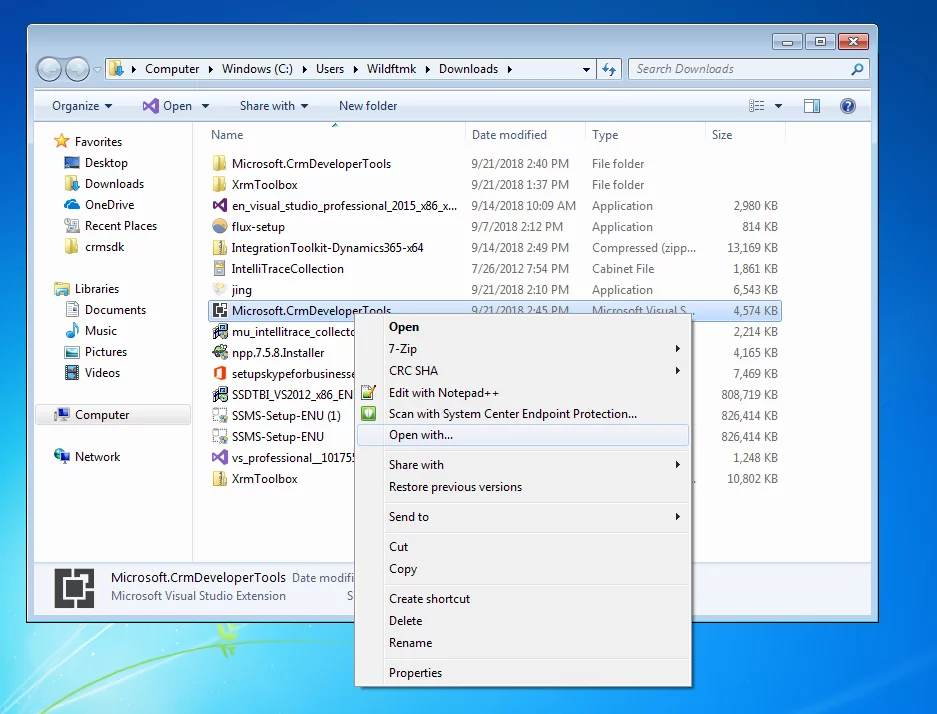Open the Help question mark icon
Image resolution: width=937 pixels, height=714 pixels.
click(847, 106)
